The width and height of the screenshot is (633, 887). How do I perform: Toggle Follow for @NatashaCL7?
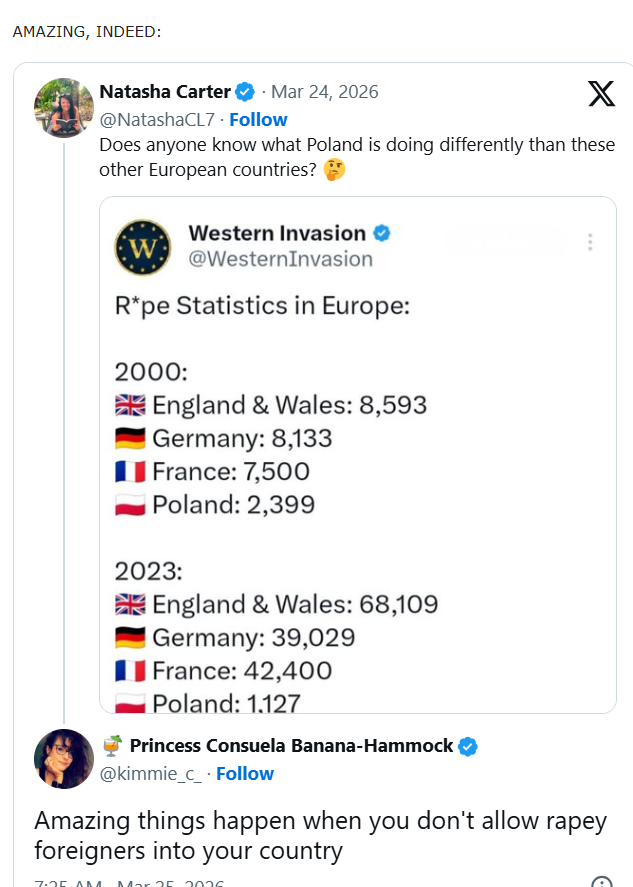(x=259, y=119)
